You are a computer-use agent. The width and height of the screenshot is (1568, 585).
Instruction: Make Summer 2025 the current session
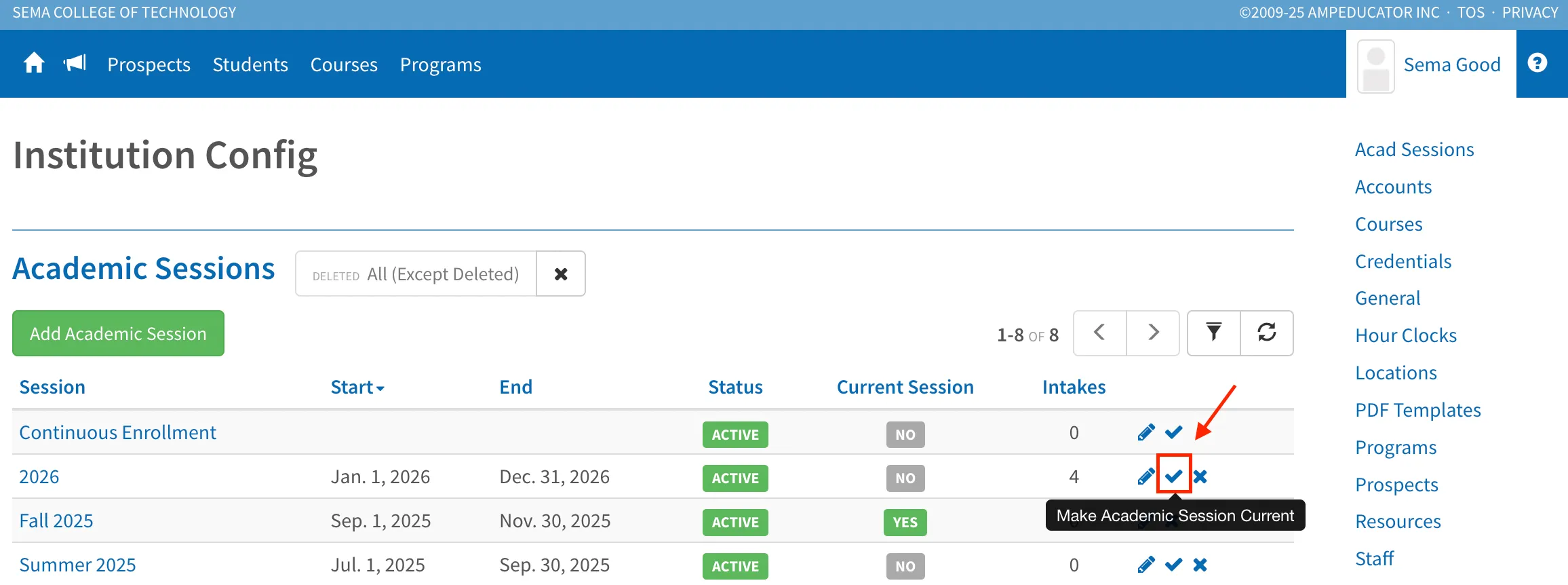point(1174,565)
